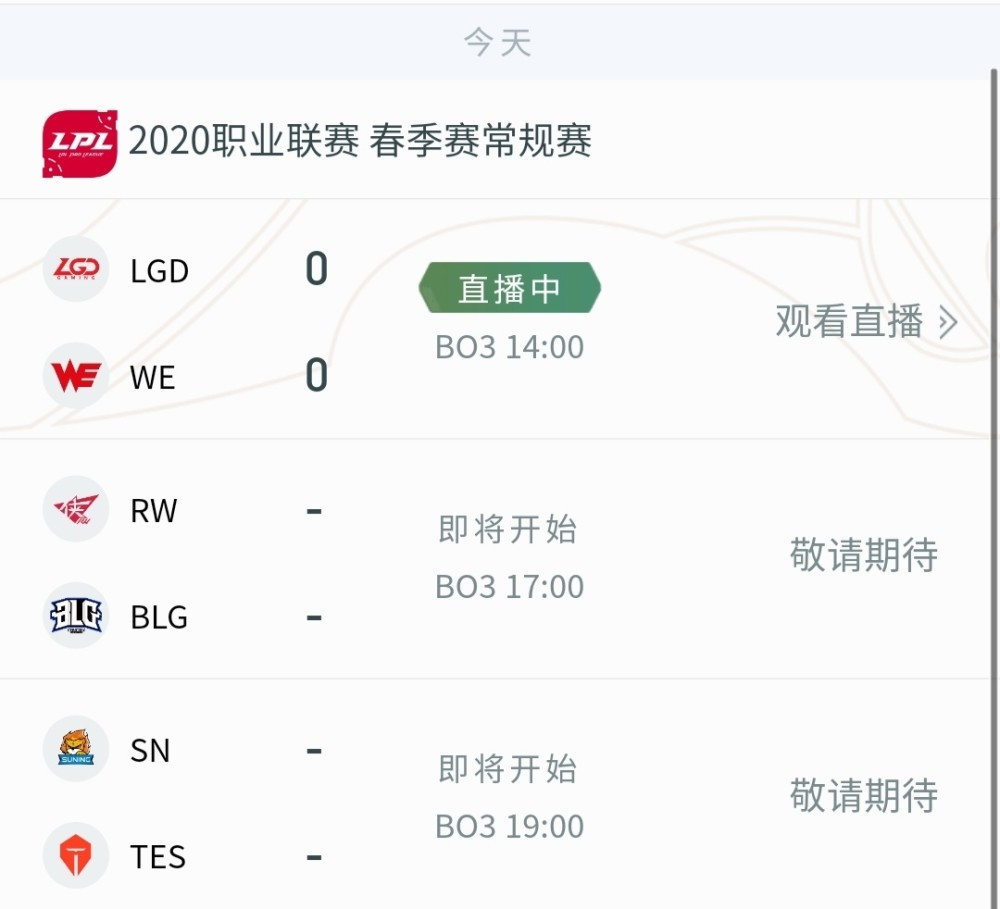Viewport: 1000px width, 909px height.
Task: Click the green 直播中 live badge
Action: (x=510, y=288)
